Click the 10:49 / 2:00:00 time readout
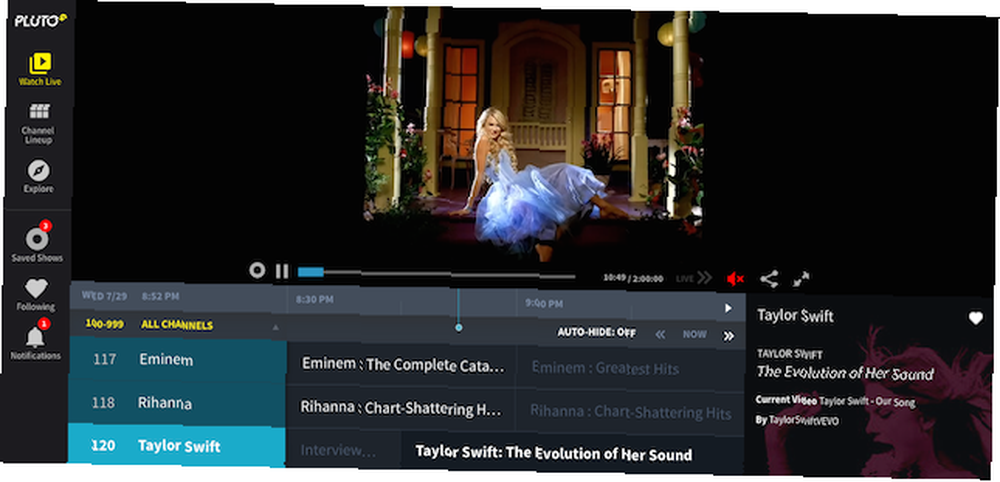1000x482 pixels. (x=633, y=278)
